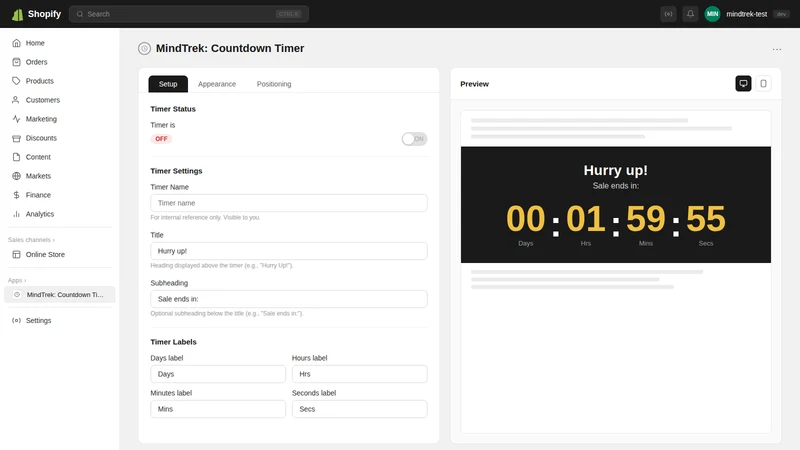This screenshot has height=450, width=800.
Task: Open Orders via its sidebar icon
Action: point(16,62)
